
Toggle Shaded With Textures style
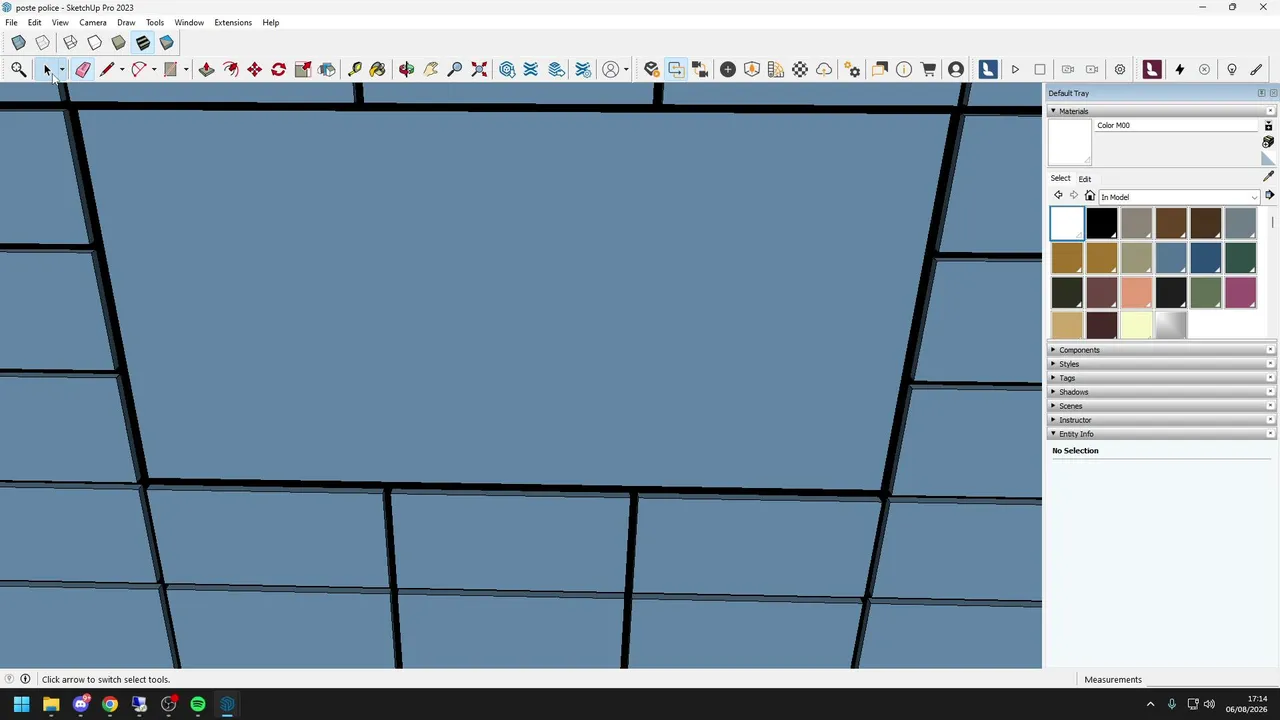142,43
